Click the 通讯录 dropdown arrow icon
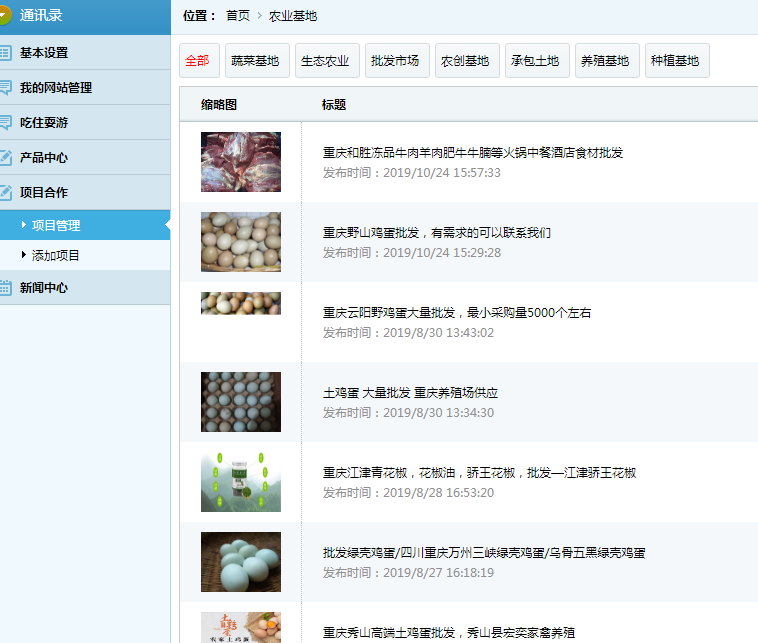The width and height of the screenshot is (758, 643). 5,16
